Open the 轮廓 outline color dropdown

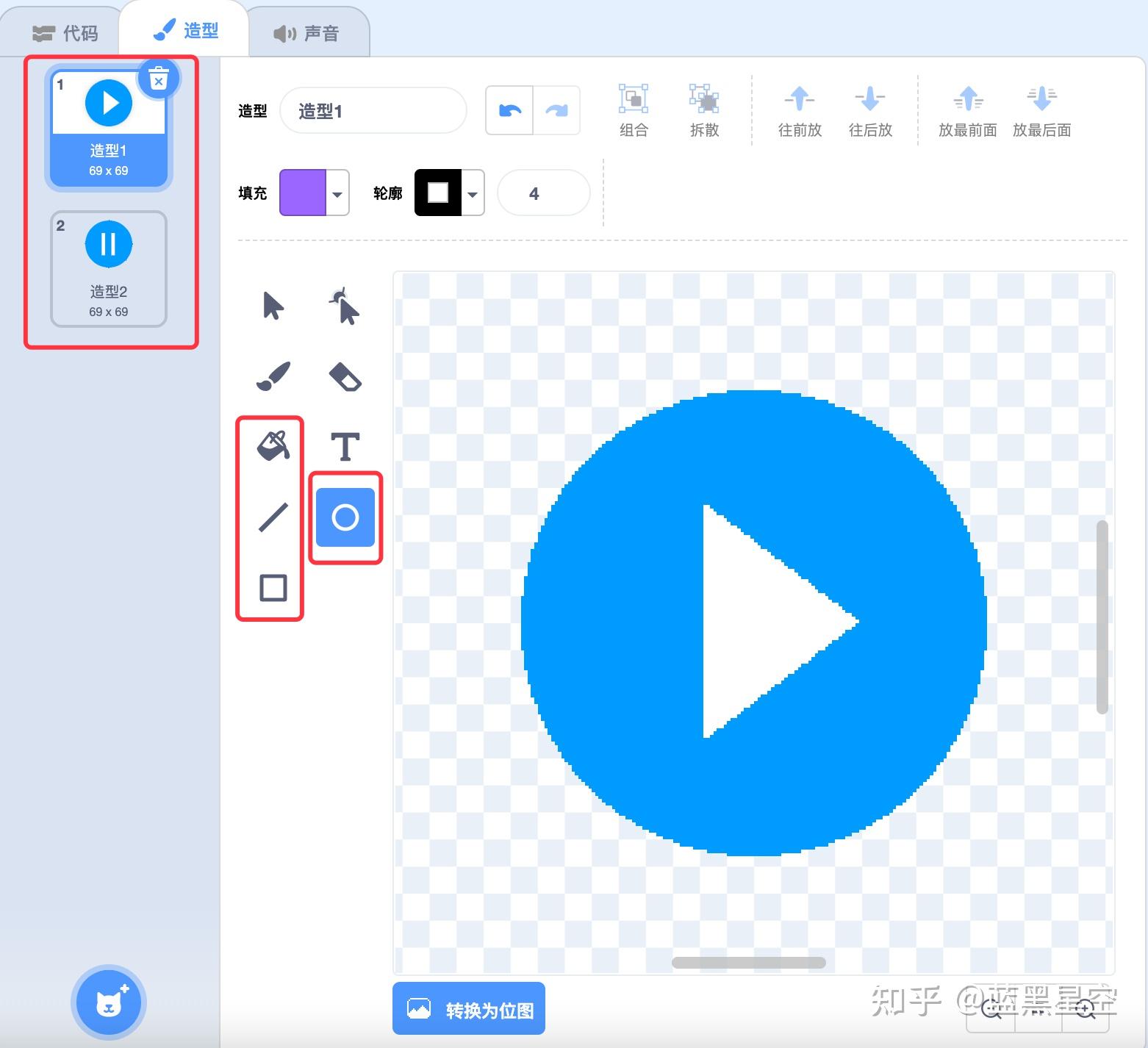coord(471,193)
